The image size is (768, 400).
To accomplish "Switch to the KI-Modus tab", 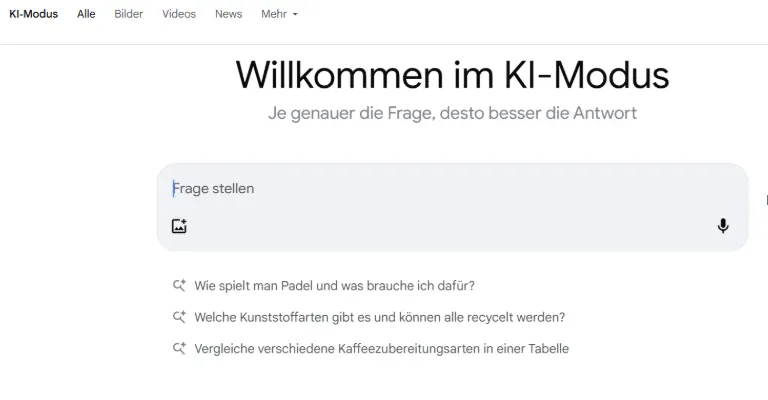I will pyautogui.click(x=33, y=14).
